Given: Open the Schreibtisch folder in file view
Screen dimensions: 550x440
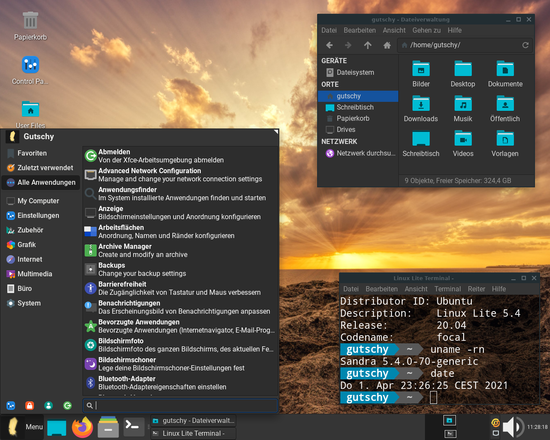Looking at the screenshot, I should coord(421,144).
